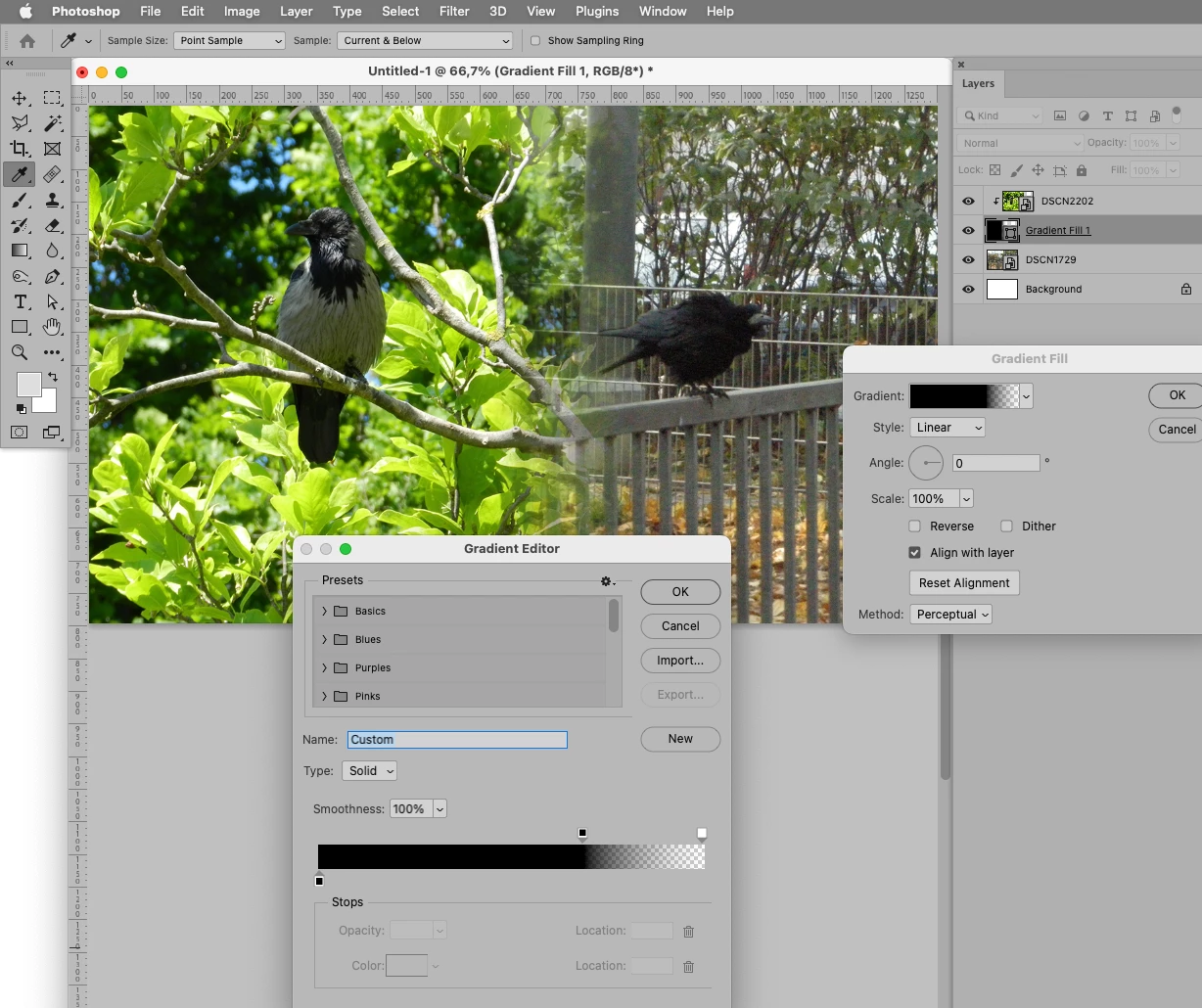Select the Zoom magnifier tool
Screen dimensions: 1202x1008
coord(20,352)
